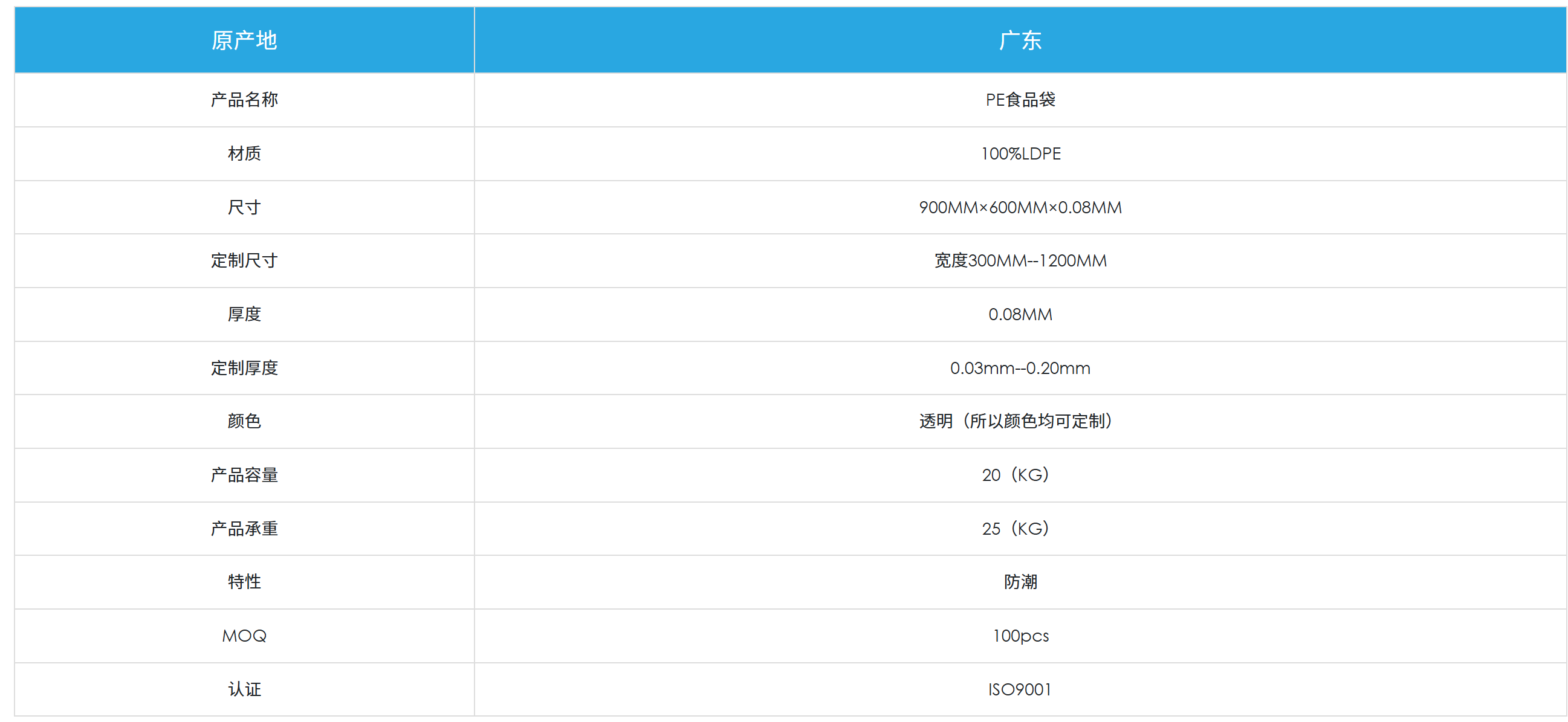This screenshot has height=722, width=1568.
Task: Select the 特性 row label
Action: (x=244, y=581)
